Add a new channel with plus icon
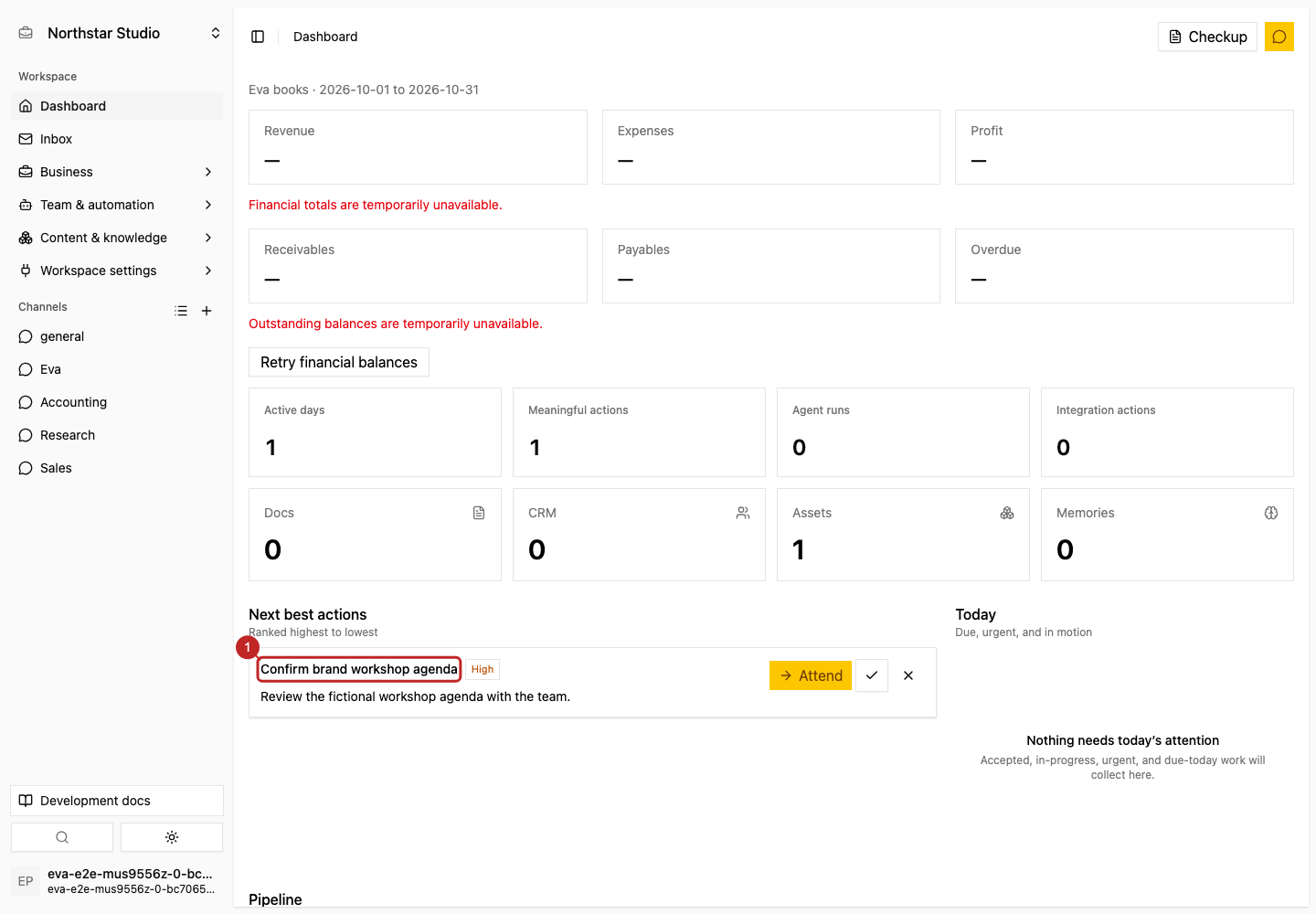Viewport: 1316px width, 914px height. (x=207, y=311)
